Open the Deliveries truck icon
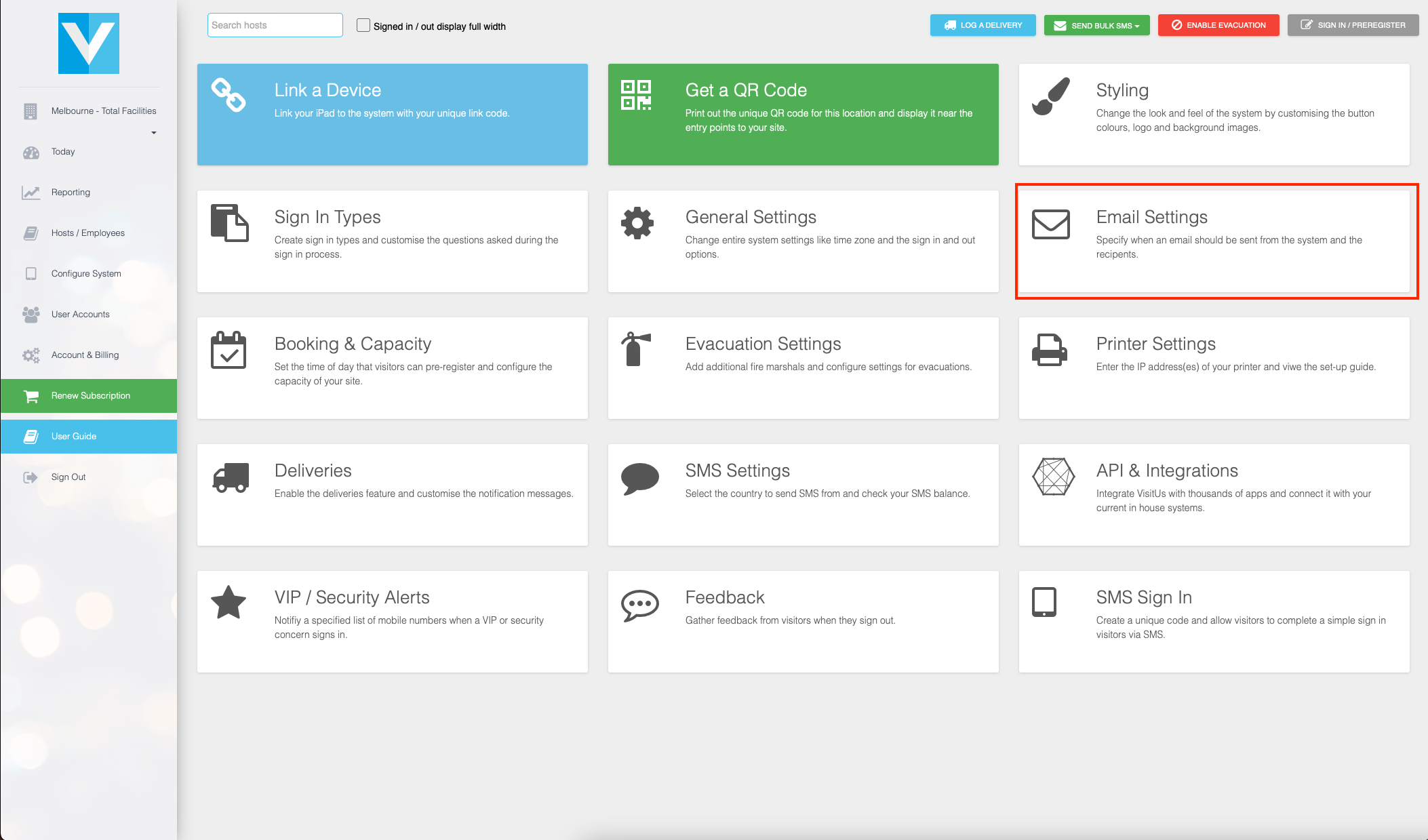 coord(229,477)
